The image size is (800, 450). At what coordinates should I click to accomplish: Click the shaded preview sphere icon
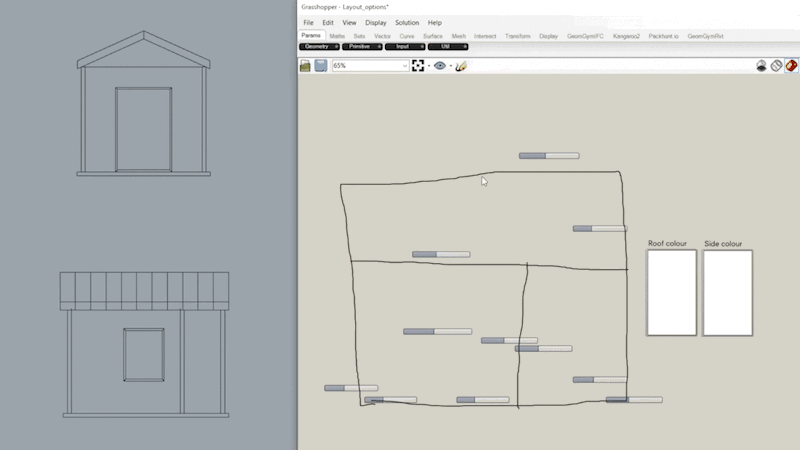[761, 66]
